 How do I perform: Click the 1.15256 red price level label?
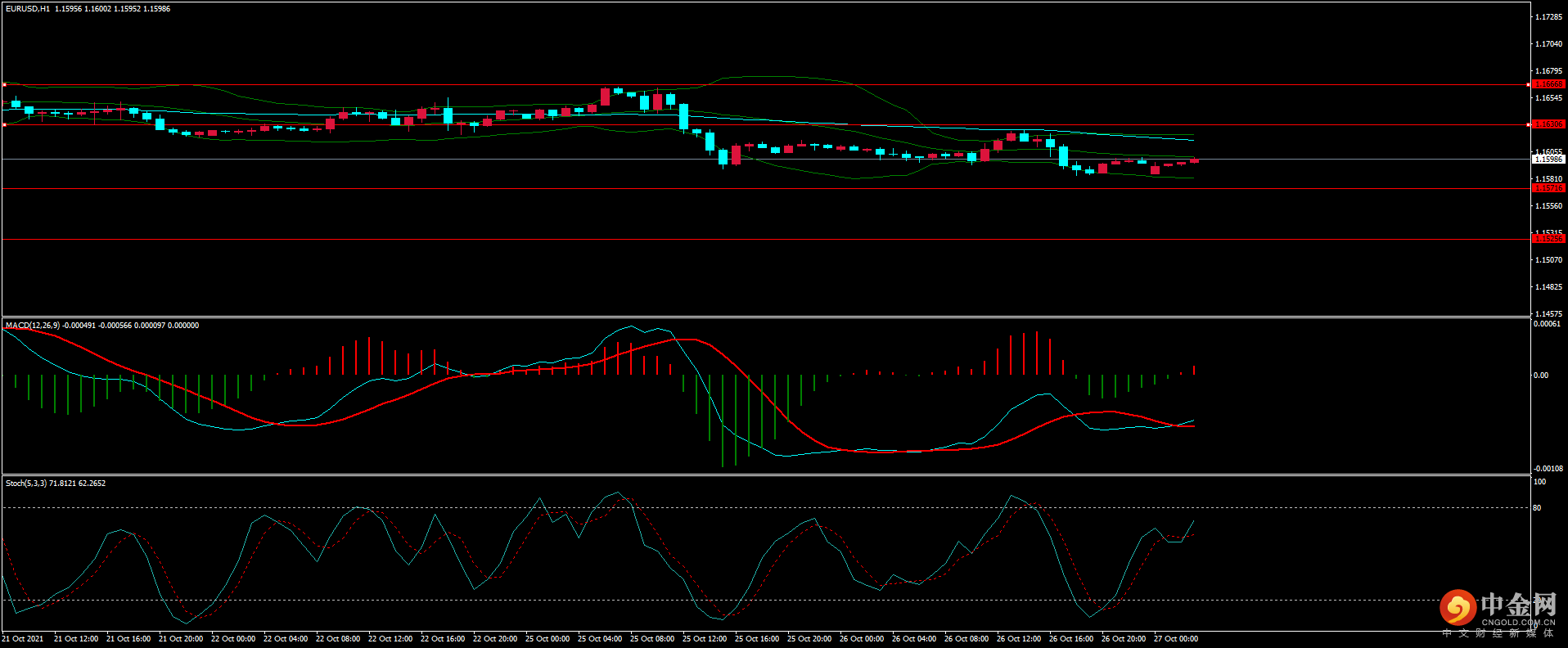[x=1548, y=239]
